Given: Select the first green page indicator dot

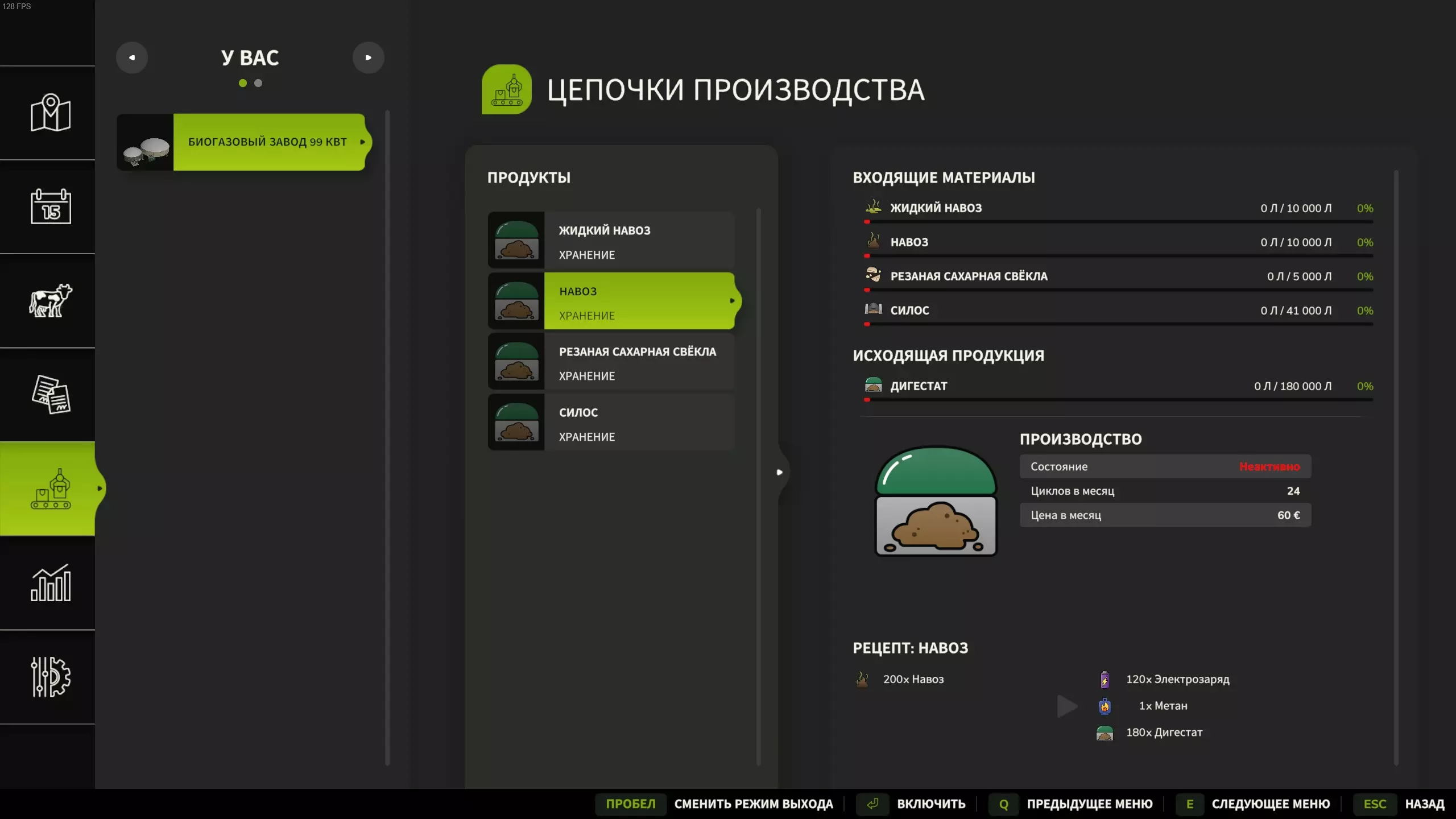Looking at the screenshot, I should (x=243, y=83).
